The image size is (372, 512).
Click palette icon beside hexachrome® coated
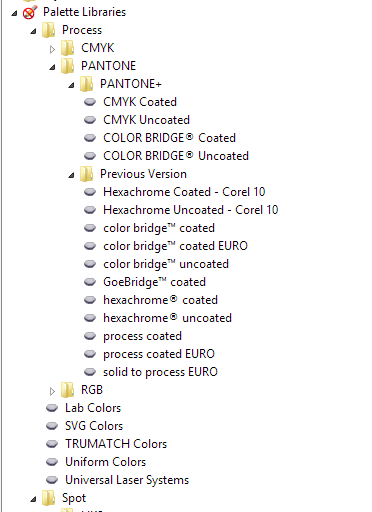click(90, 300)
